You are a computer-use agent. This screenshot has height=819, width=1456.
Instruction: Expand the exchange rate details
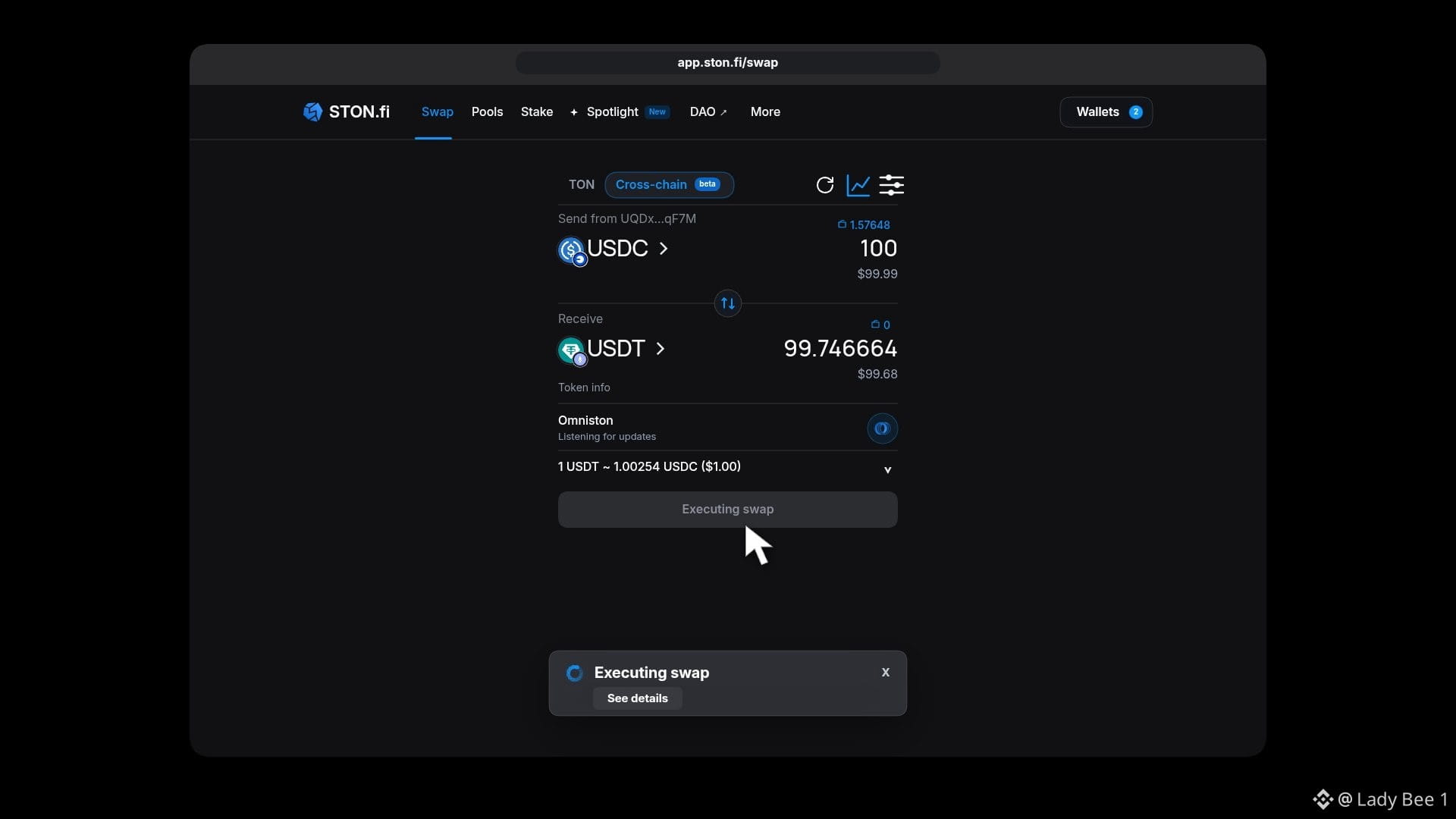click(x=887, y=469)
